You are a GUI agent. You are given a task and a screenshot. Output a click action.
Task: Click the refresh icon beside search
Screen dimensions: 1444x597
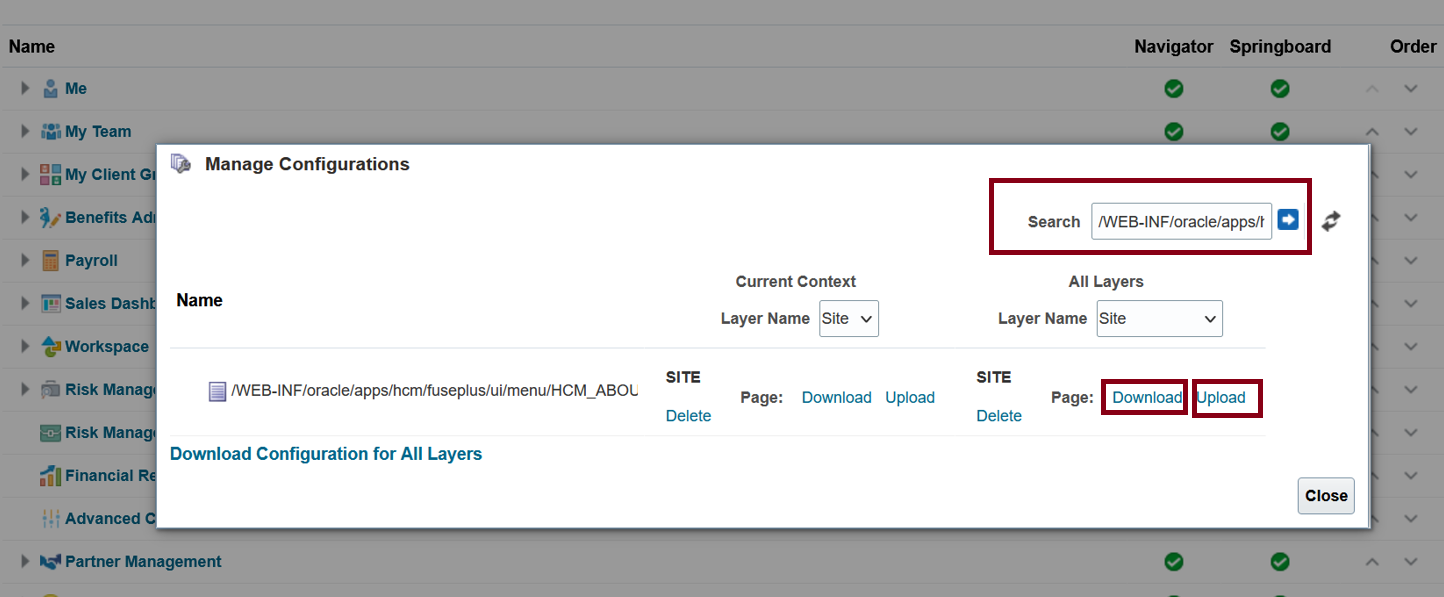(x=1330, y=221)
